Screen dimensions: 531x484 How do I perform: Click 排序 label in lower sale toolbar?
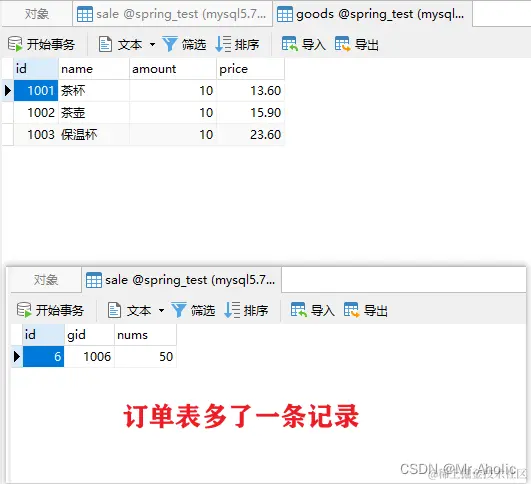coord(256,310)
